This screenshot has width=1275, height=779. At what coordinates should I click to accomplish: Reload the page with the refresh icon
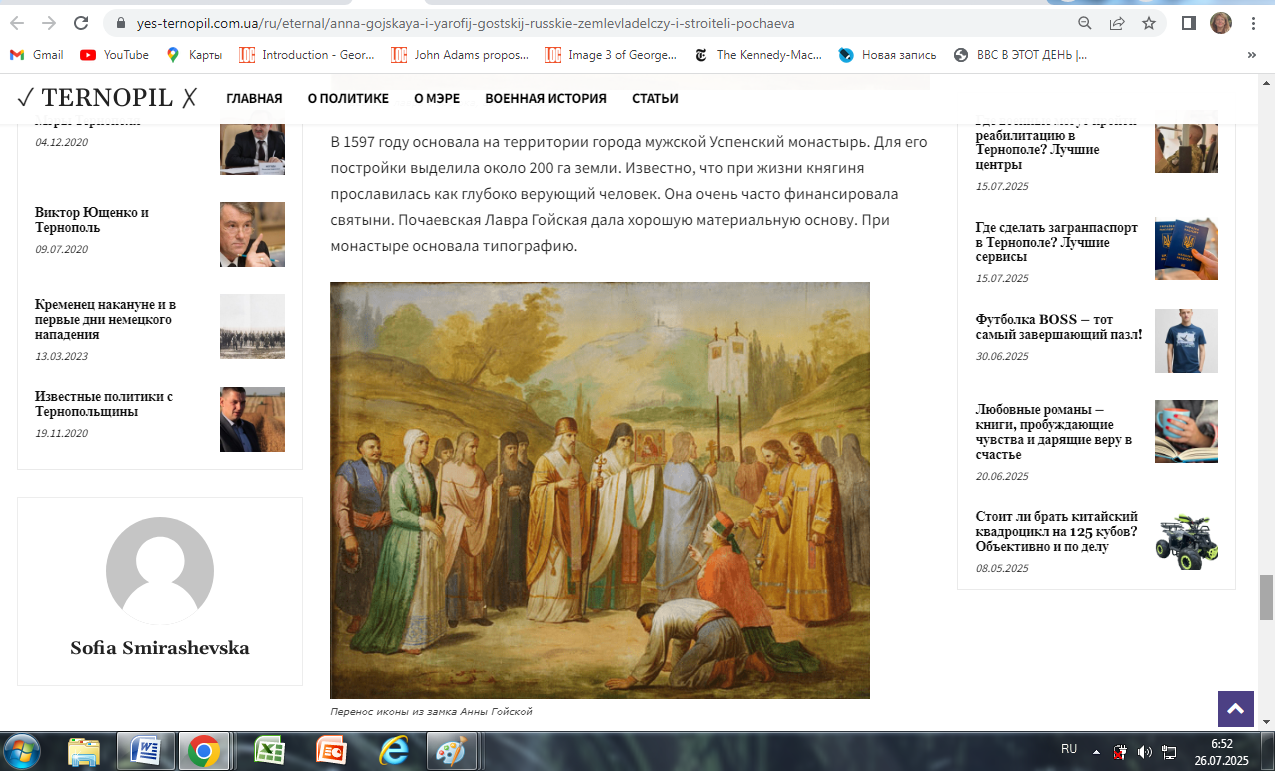tap(81, 23)
